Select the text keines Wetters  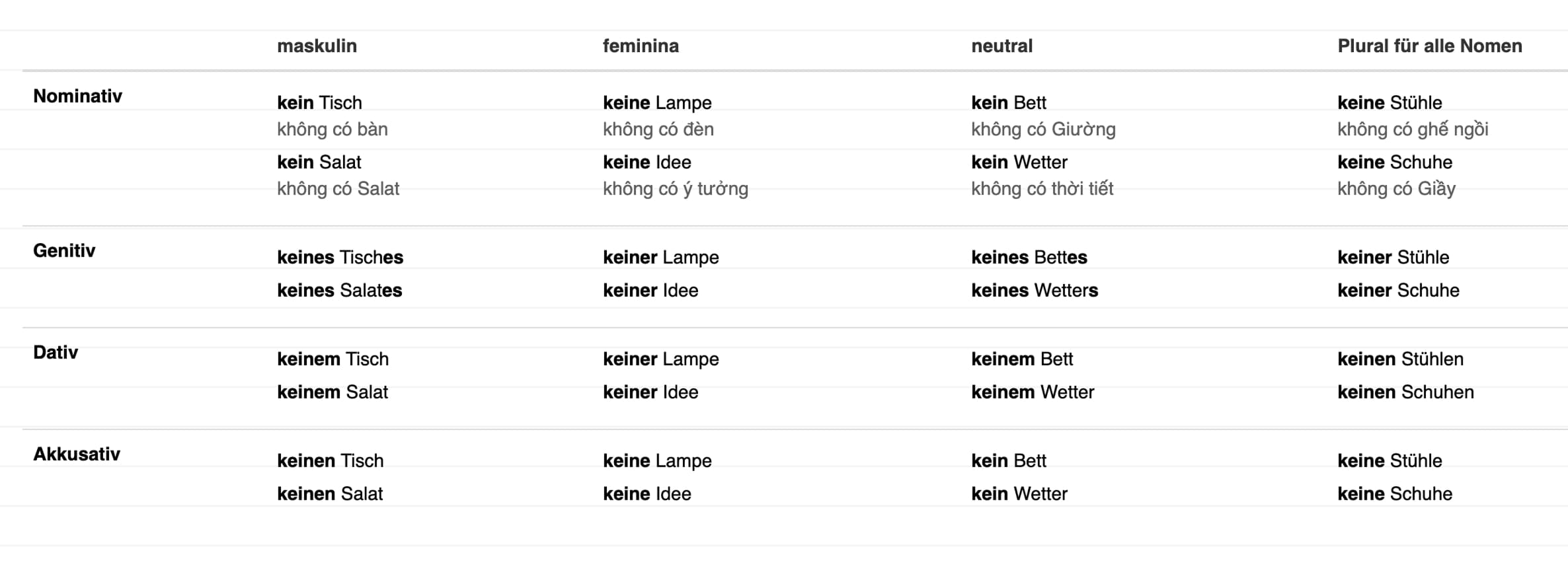point(1035,291)
